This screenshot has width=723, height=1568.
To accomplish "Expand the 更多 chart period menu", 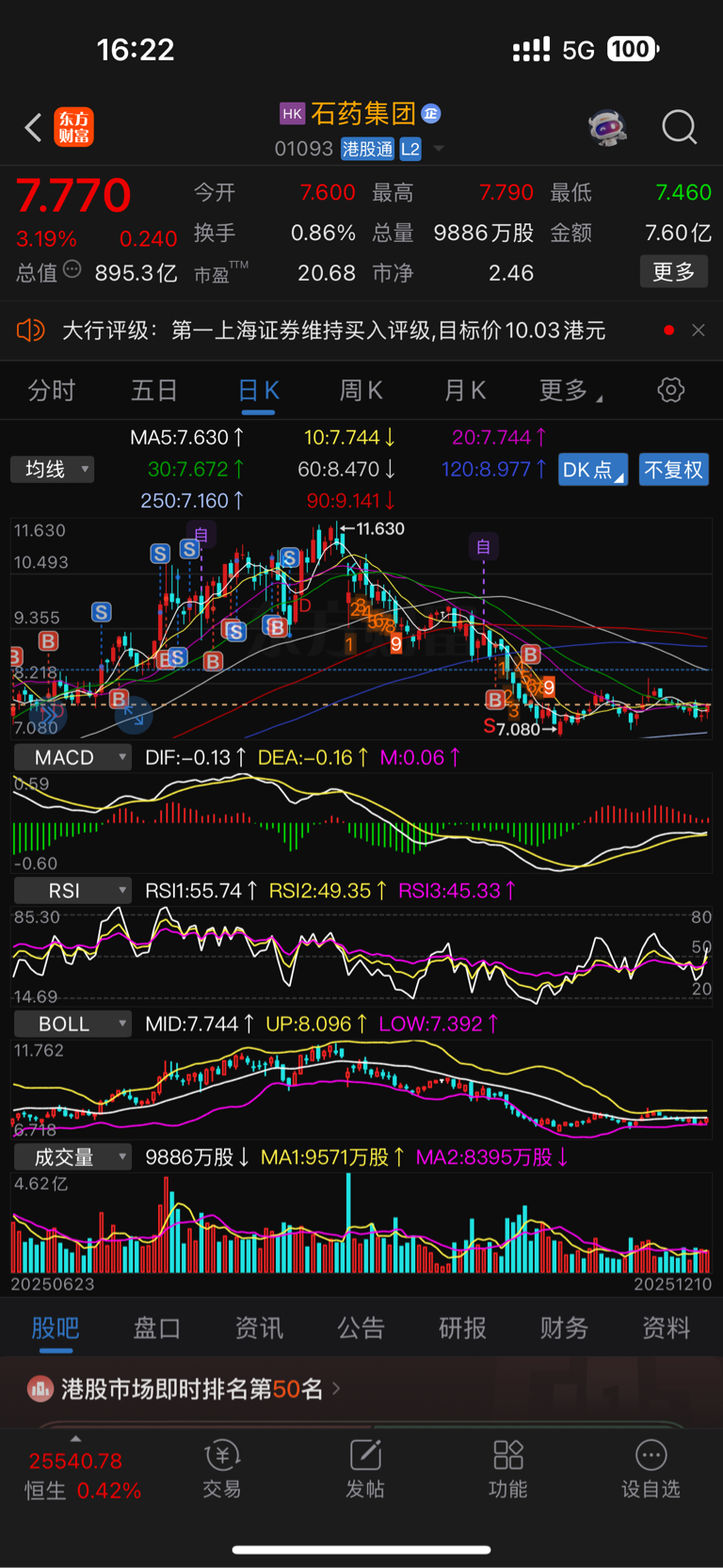I will point(570,391).
